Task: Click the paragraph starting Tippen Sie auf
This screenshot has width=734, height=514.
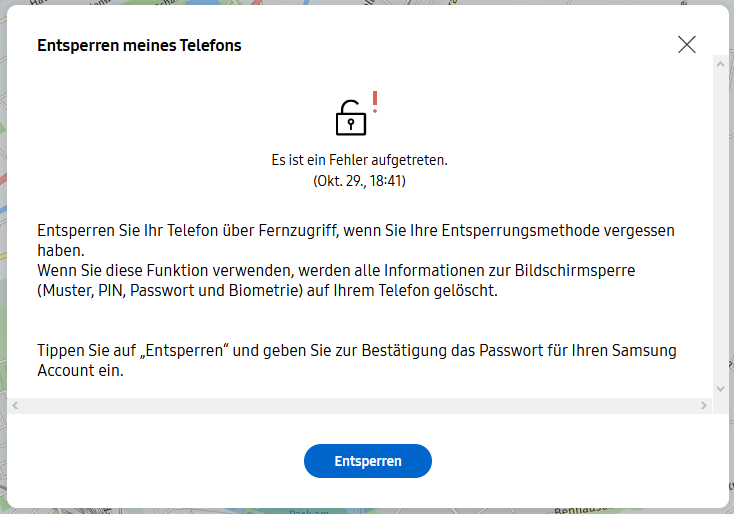Action: (x=357, y=360)
